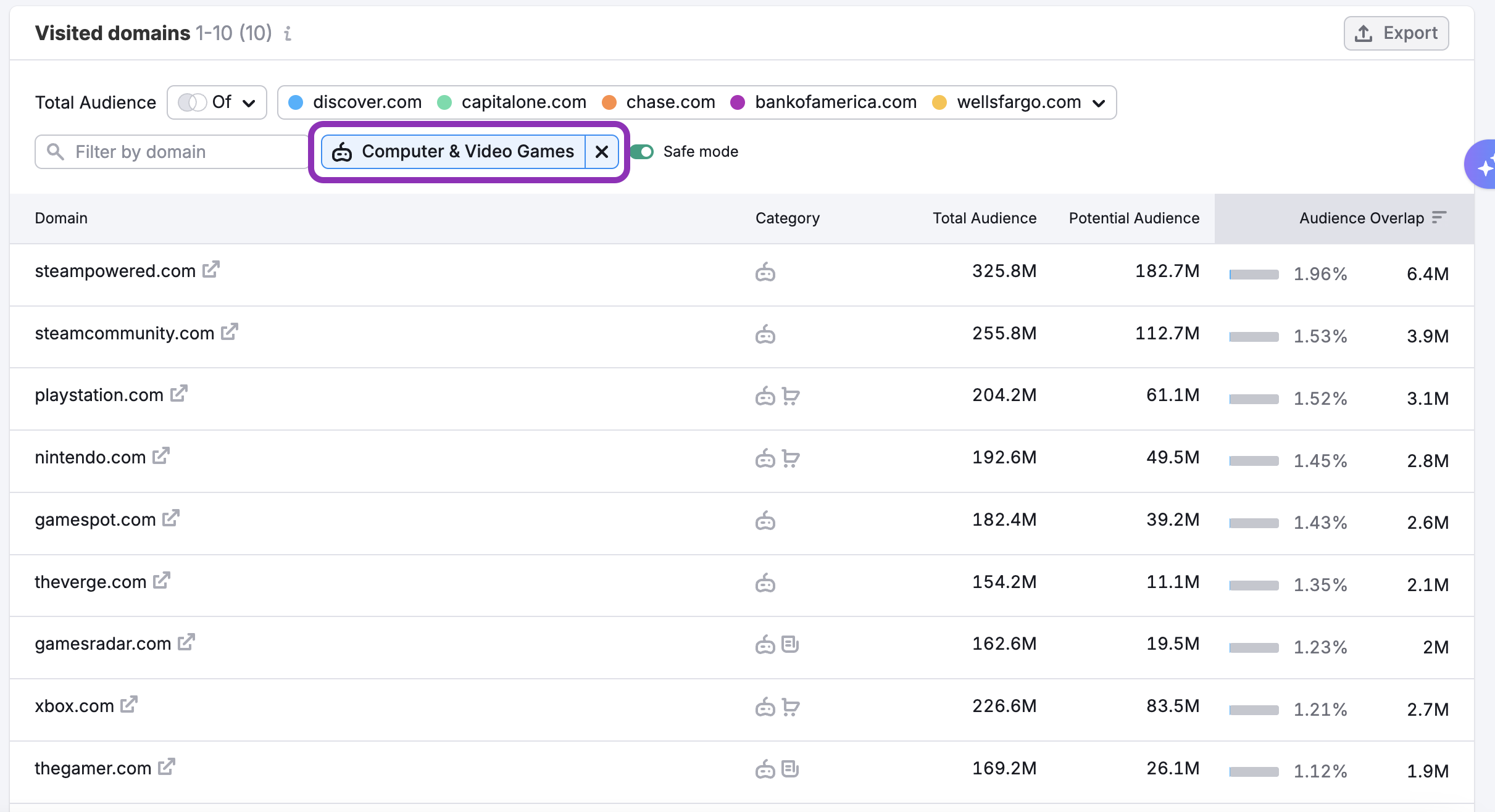Click the Export button
This screenshot has height=812, width=1495.
1396,33
